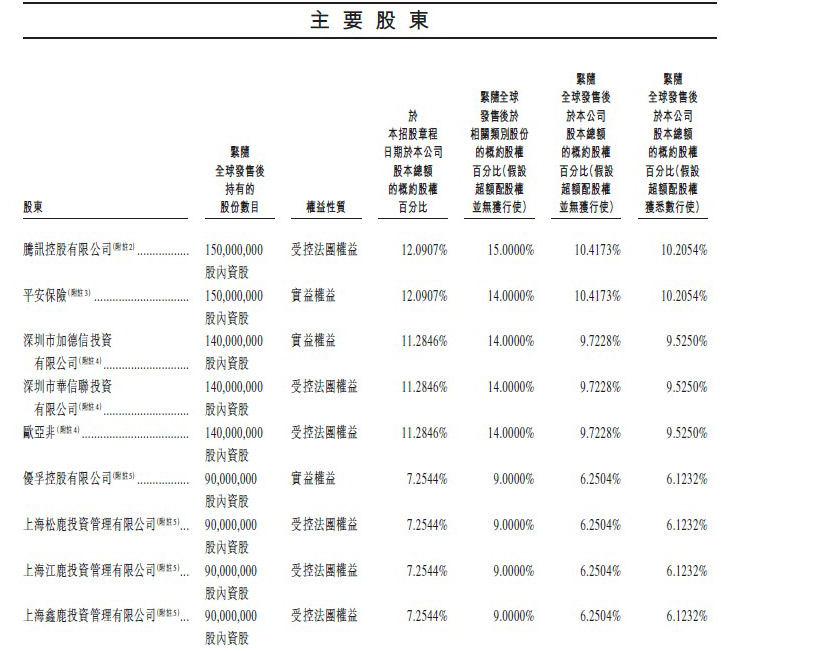
Task: Select 9.5250% in the 歐亞非 row
Action: coord(687,433)
